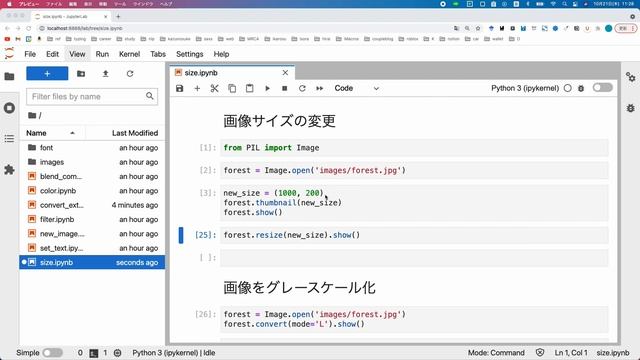Image resolution: width=640 pixels, height=360 pixels.
Task: Select cell with forest.resize(new_size).show()
Action: [x=414, y=235]
